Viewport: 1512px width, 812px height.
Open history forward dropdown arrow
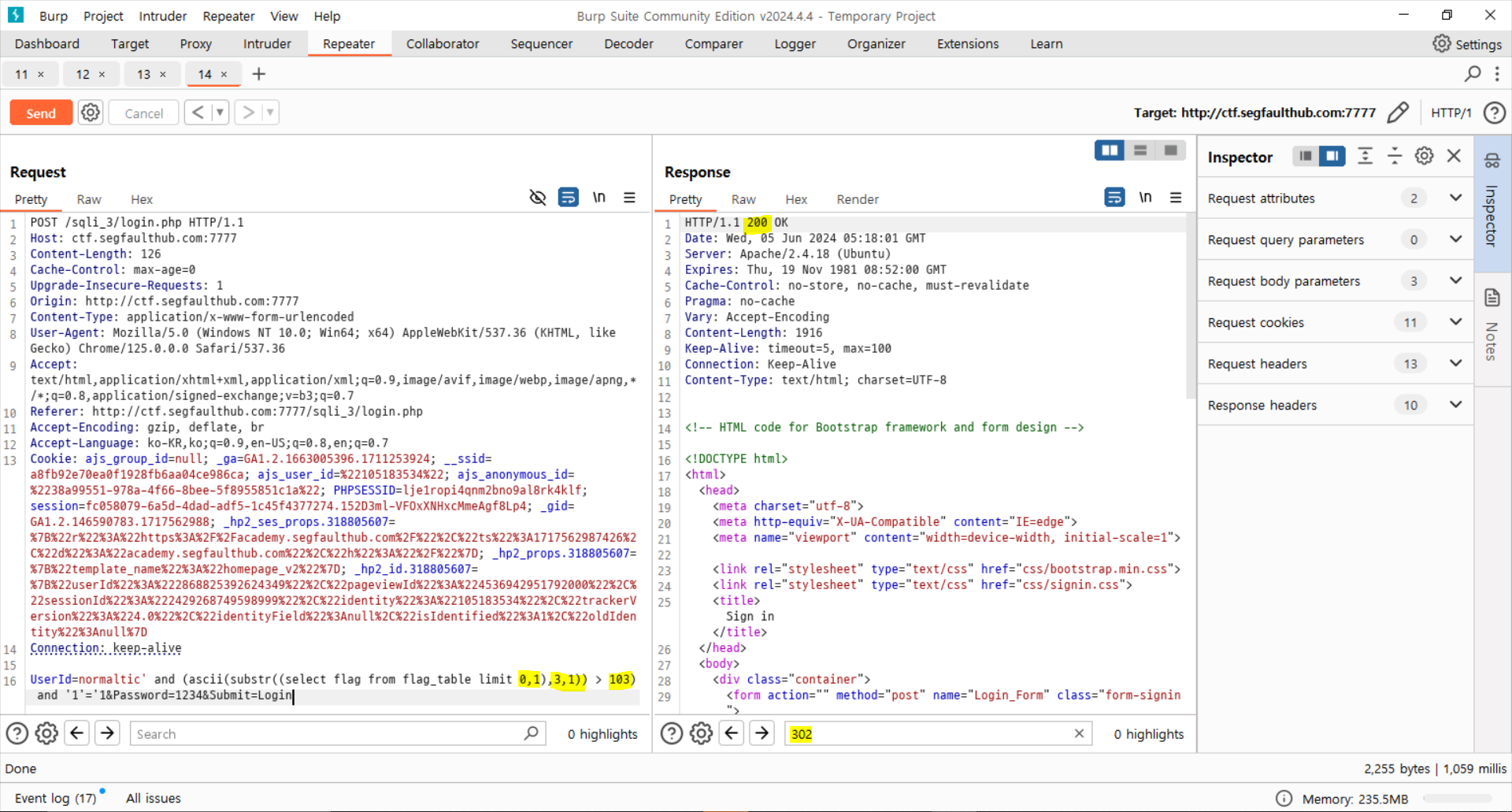[270, 113]
